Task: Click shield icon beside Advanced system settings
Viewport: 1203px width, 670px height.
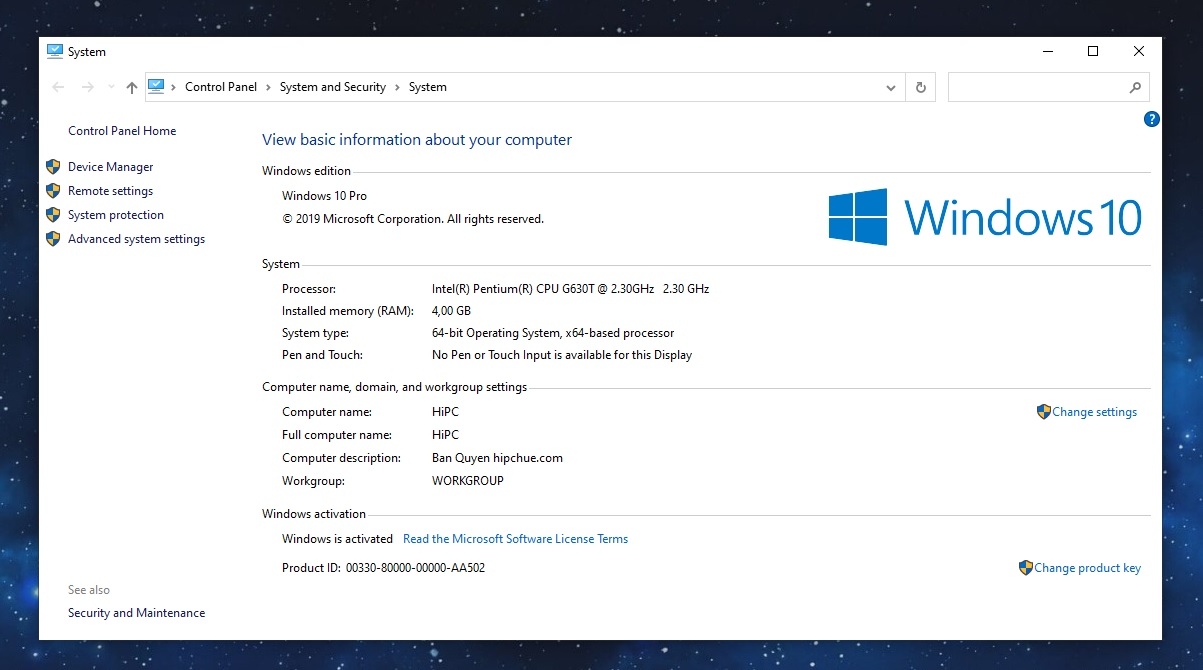Action: (x=54, y=239)
